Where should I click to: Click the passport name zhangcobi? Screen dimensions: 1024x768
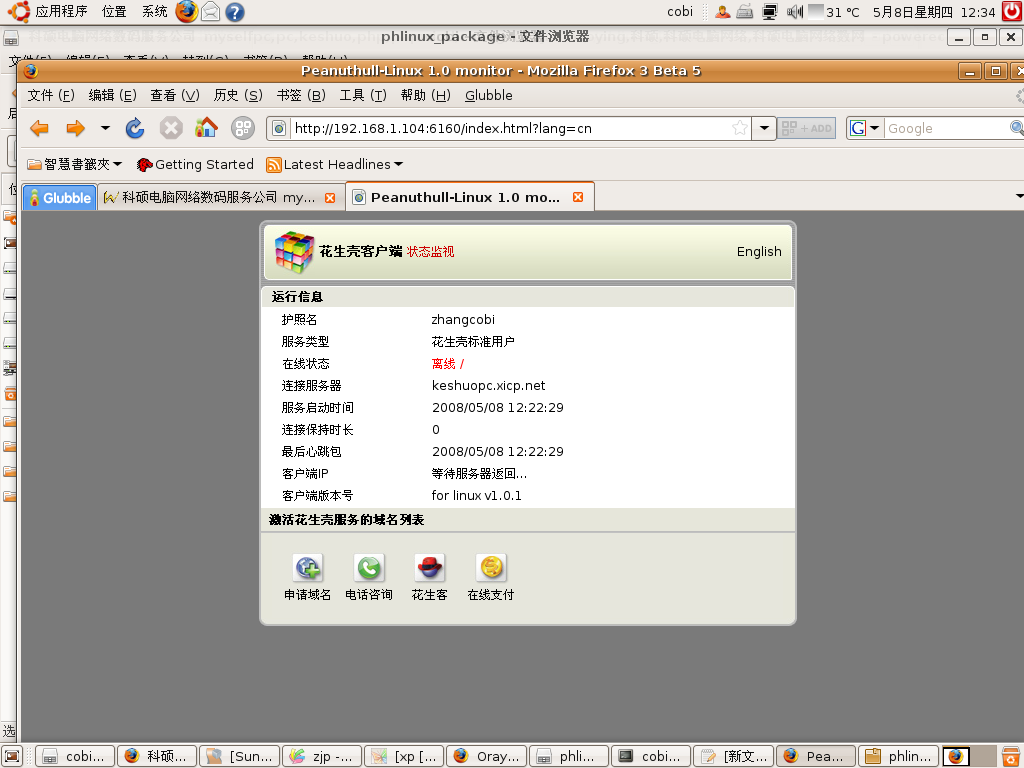[x=463, y=319]
